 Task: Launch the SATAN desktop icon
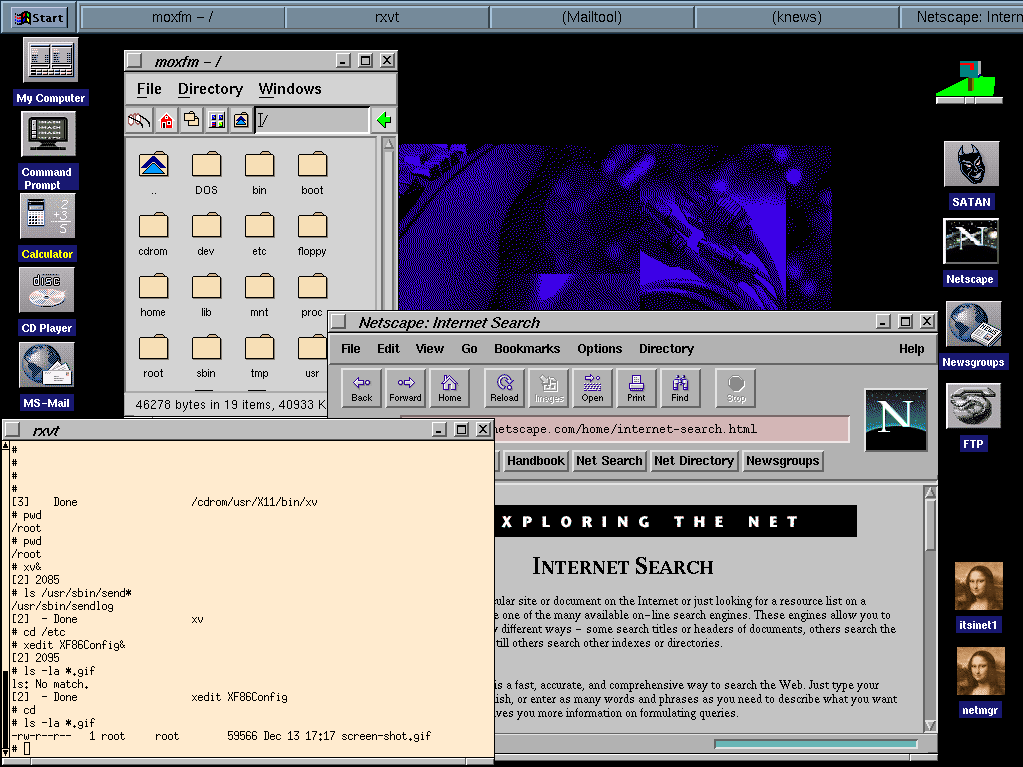(971, 165)
